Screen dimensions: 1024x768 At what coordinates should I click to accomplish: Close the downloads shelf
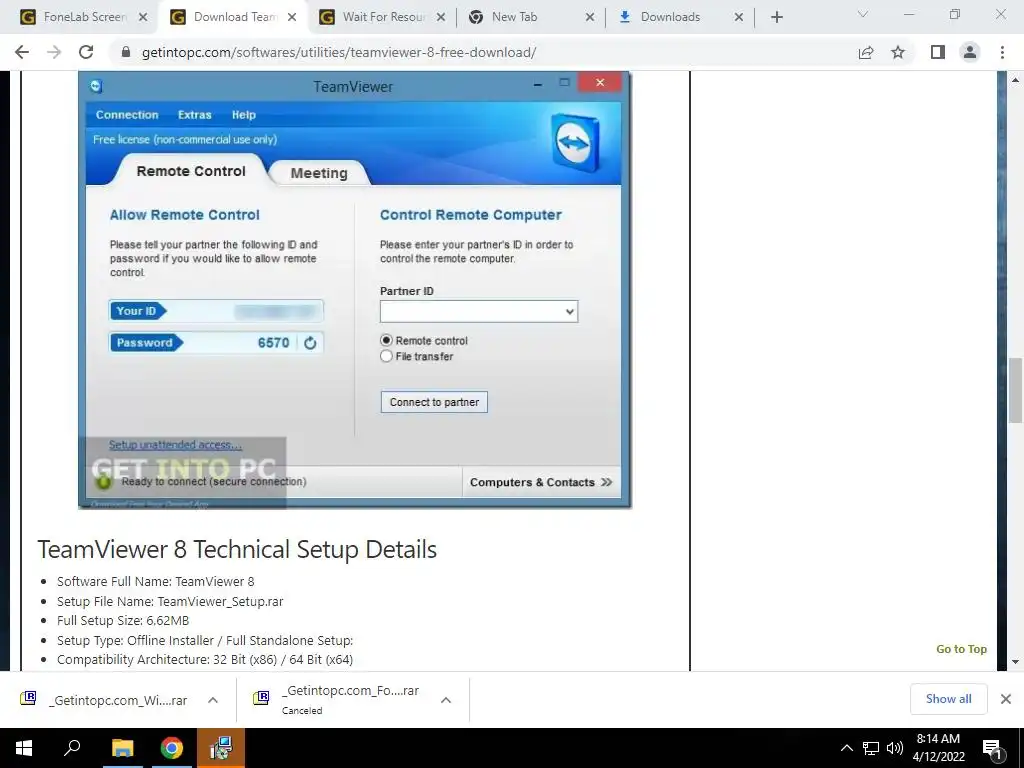[1006, 699]
